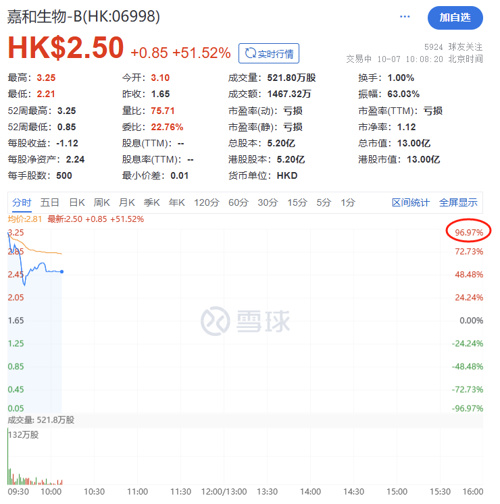500x504 pixels.
Task: Click the 区间统计 range statistics link
Action: pos(411,202)
